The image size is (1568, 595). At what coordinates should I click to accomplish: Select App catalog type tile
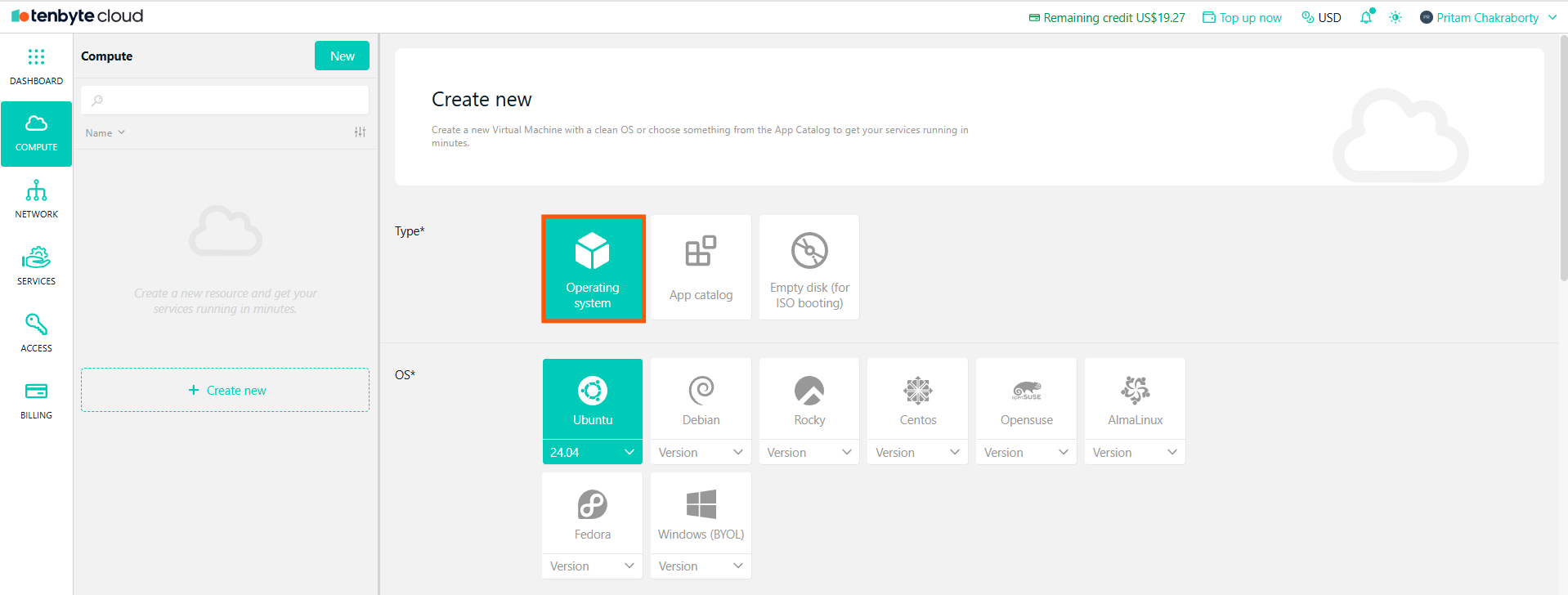pos(701,267)
